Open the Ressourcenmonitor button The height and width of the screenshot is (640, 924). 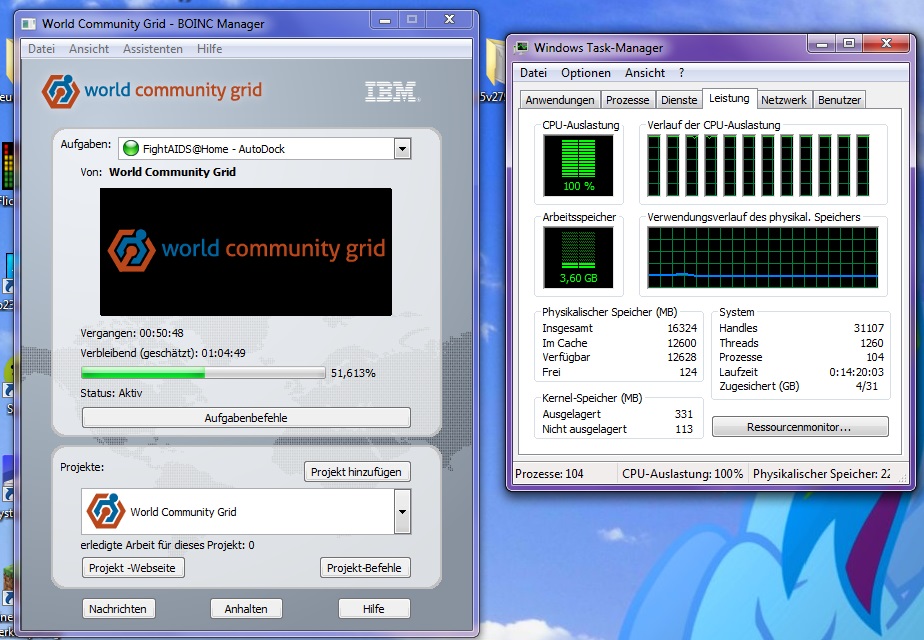[800, 427]
